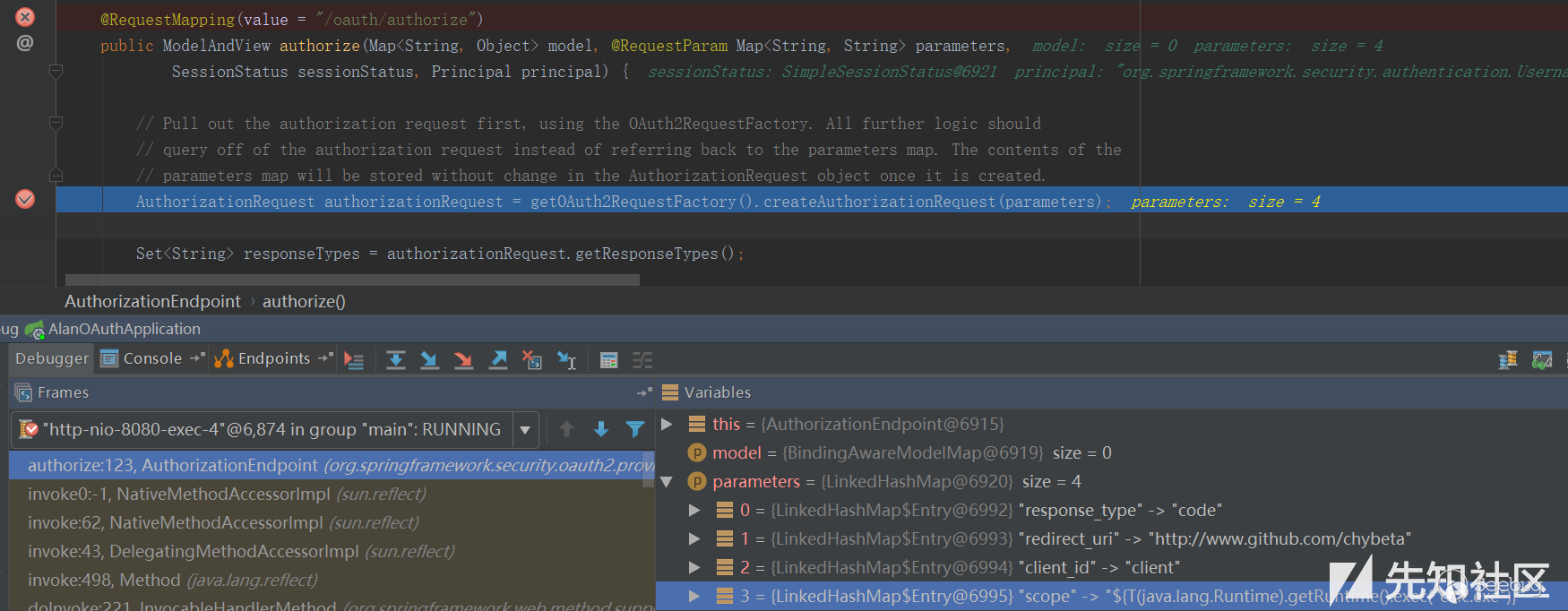Collapse the parameters variable node

point(667,482)
